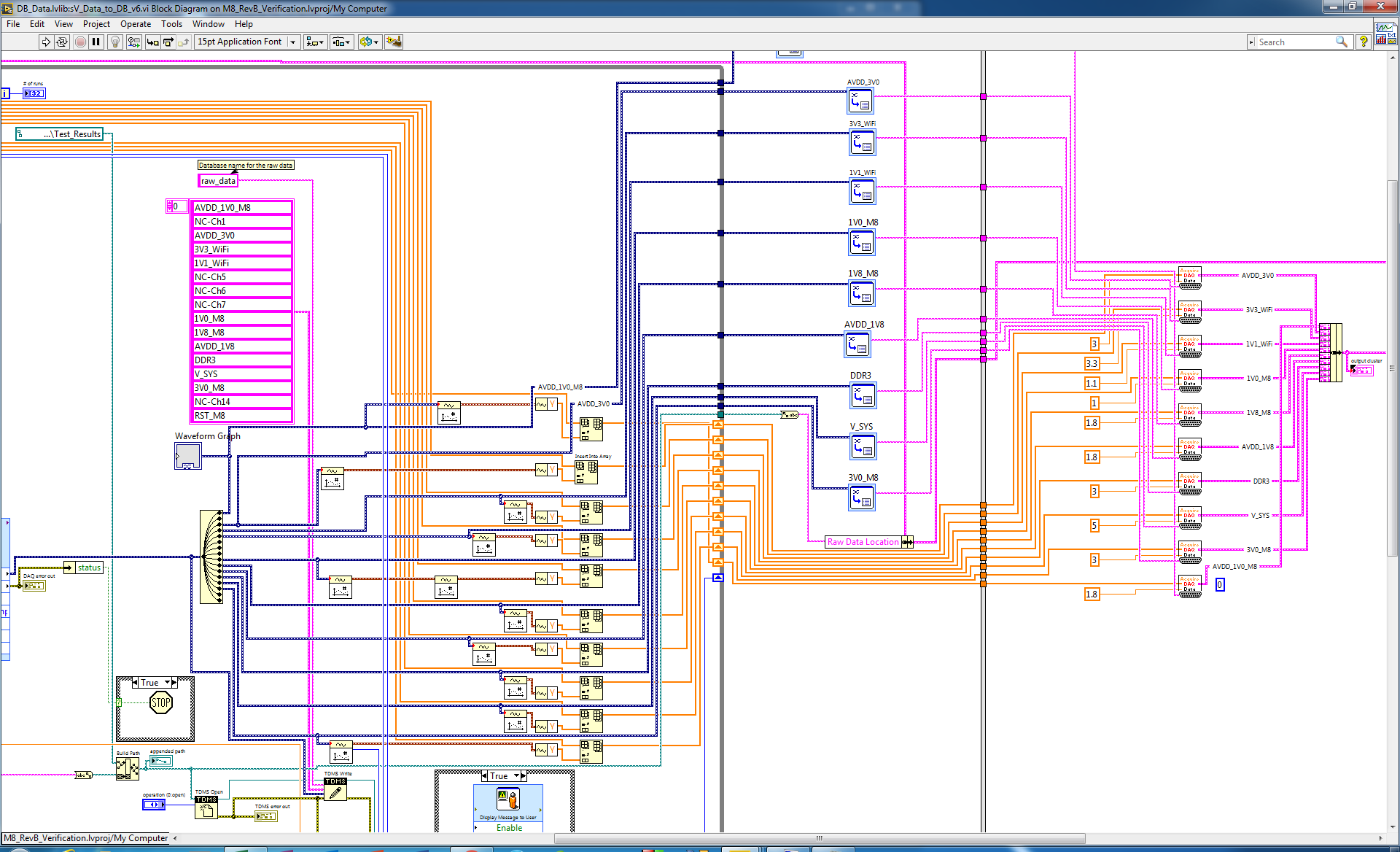Toggle the Pause execution button

[x=96, y=42]
